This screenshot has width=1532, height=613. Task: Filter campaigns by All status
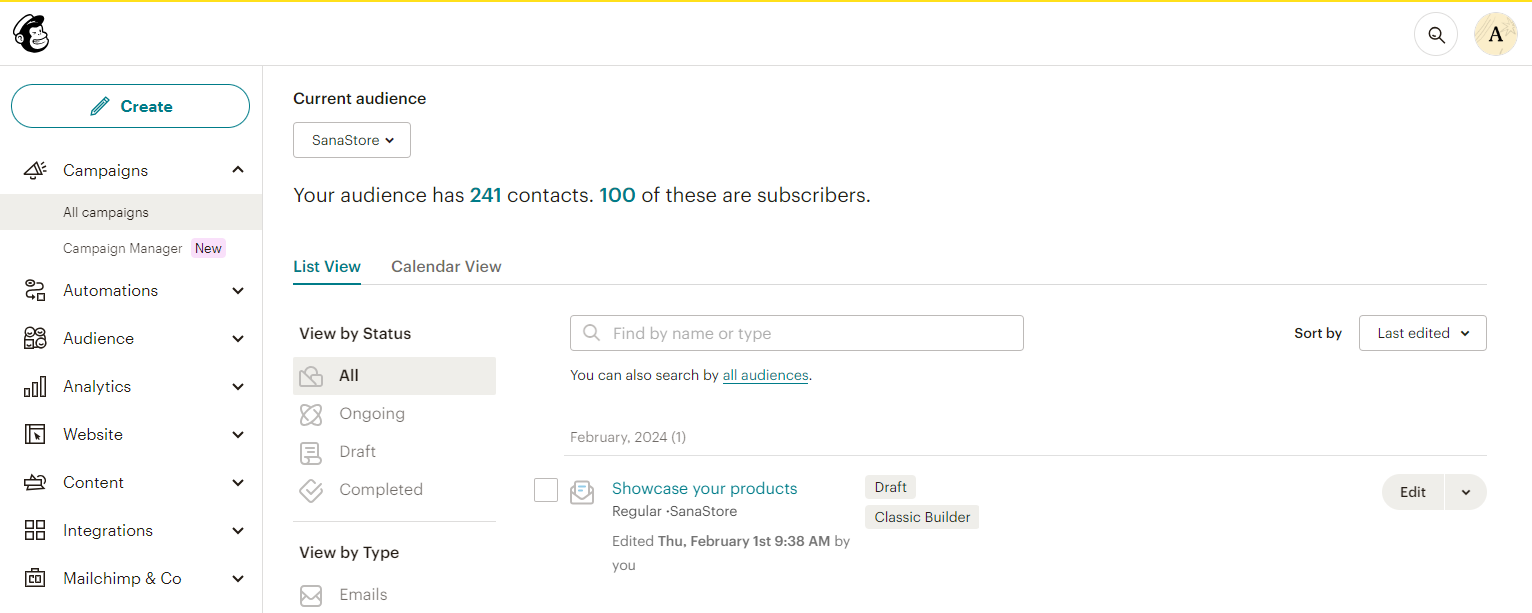(394, 376)
